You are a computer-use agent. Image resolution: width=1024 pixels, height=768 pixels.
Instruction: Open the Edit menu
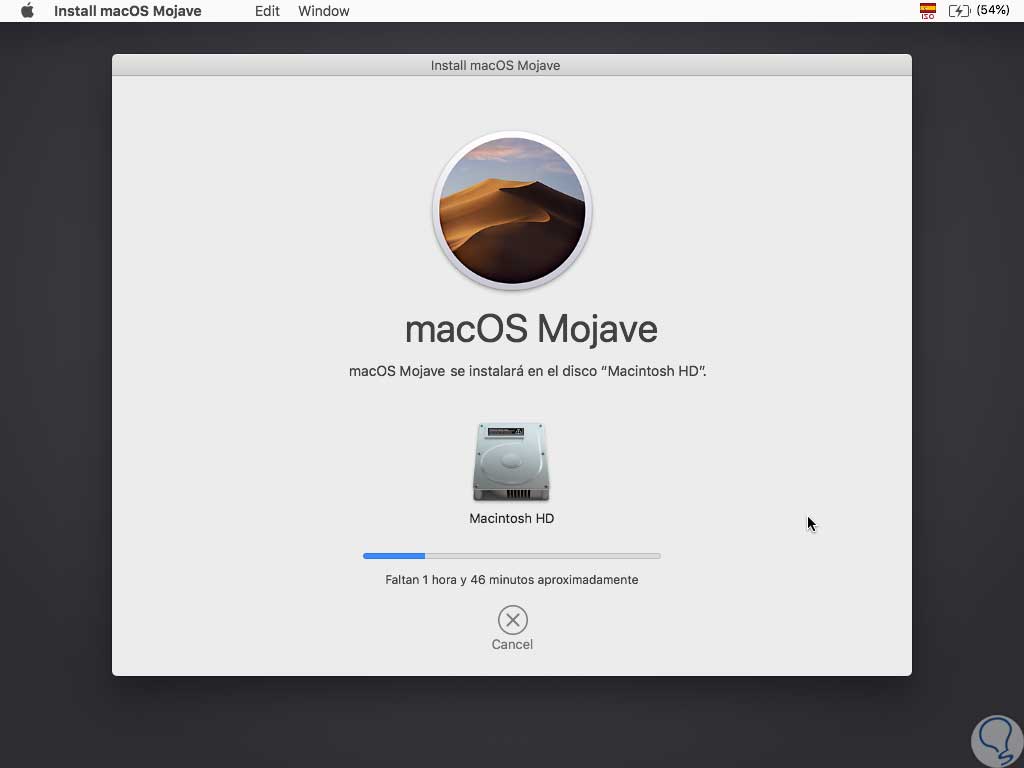pos(267,11)
